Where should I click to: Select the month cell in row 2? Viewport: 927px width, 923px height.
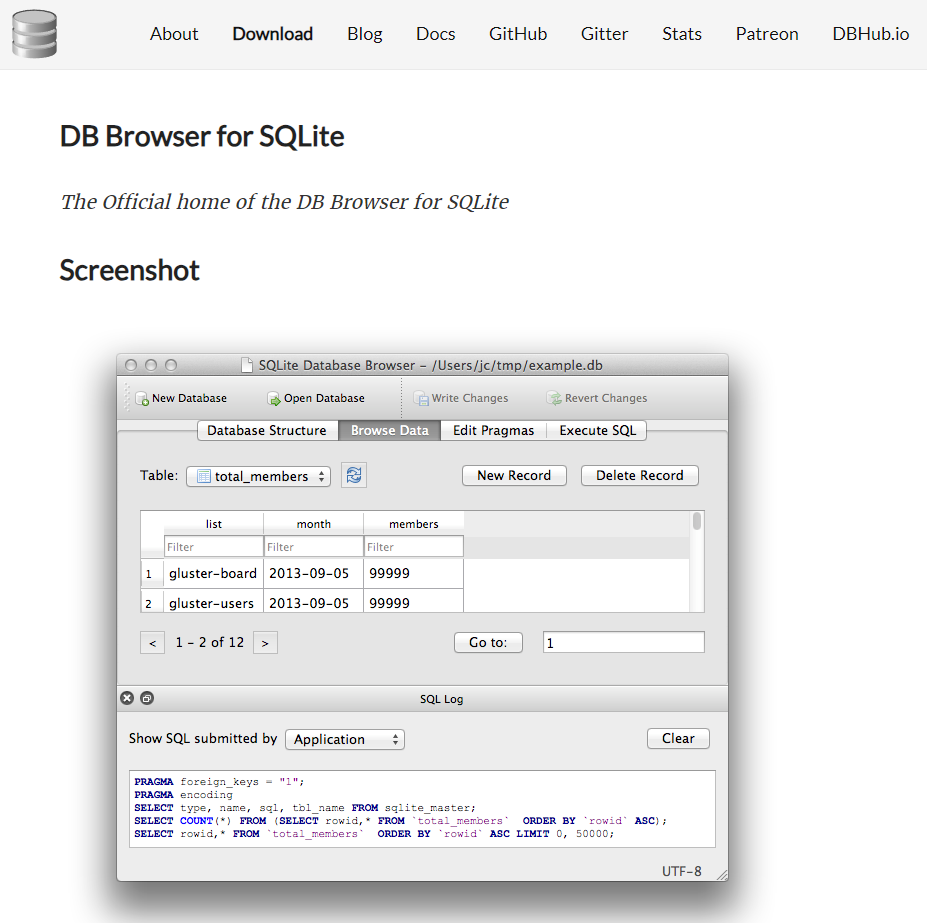coord(313,602)
